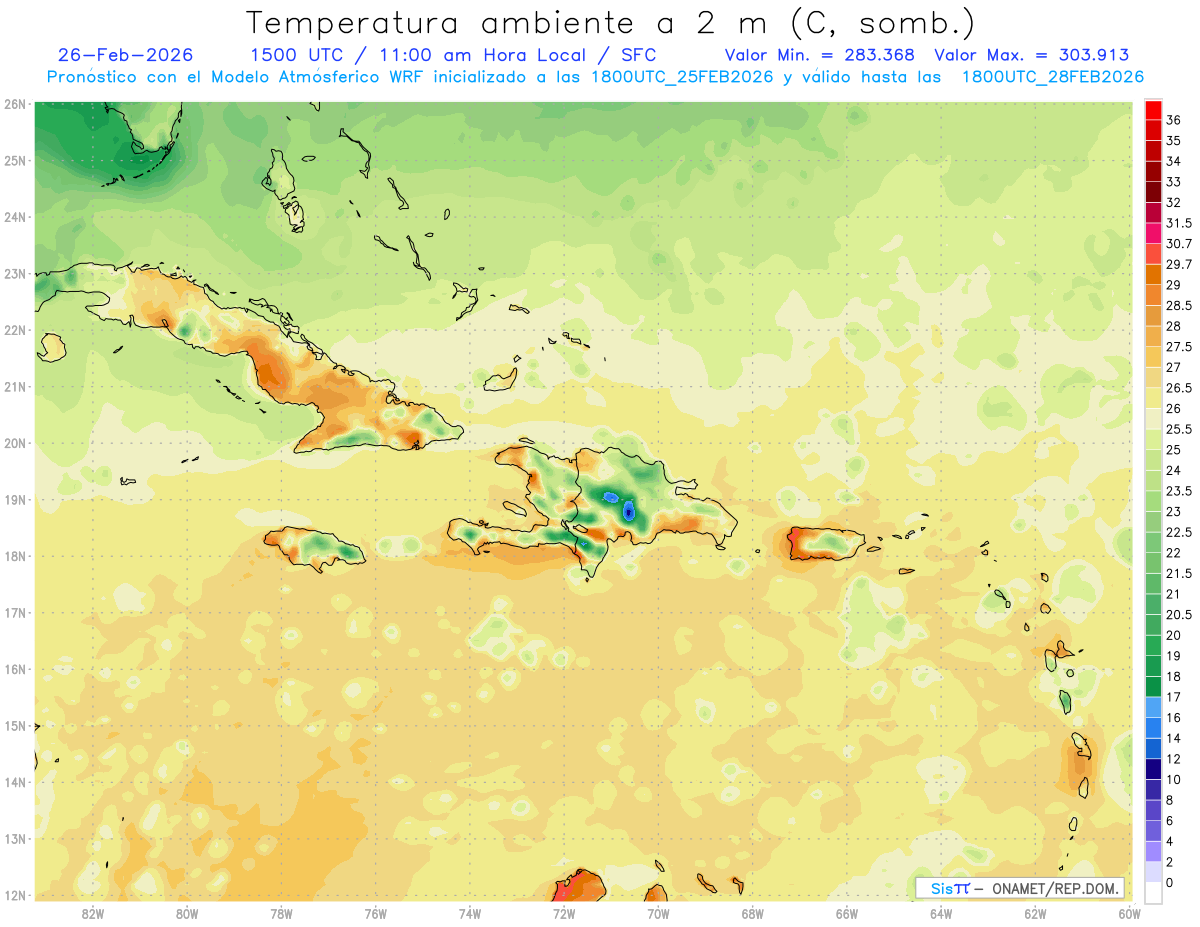1200x927 pixels.
Task: Click the red hot spot on western Puerto Rico
Action: coord(793,541)
